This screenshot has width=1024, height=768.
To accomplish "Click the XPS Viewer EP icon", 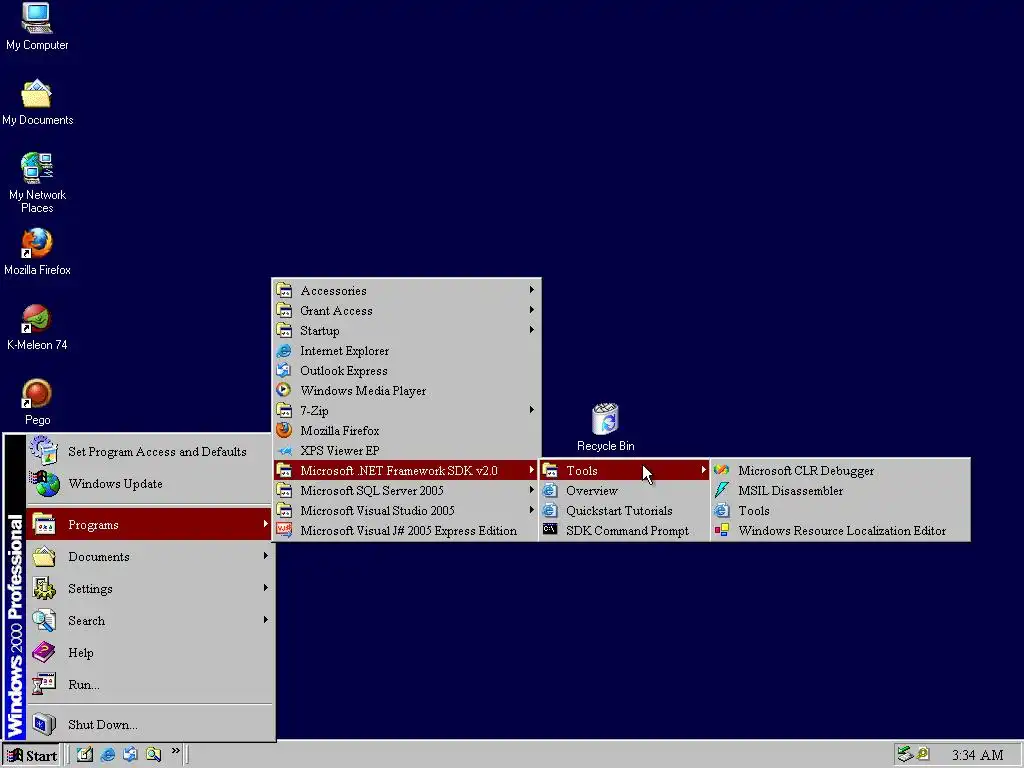I will [284, 451].
